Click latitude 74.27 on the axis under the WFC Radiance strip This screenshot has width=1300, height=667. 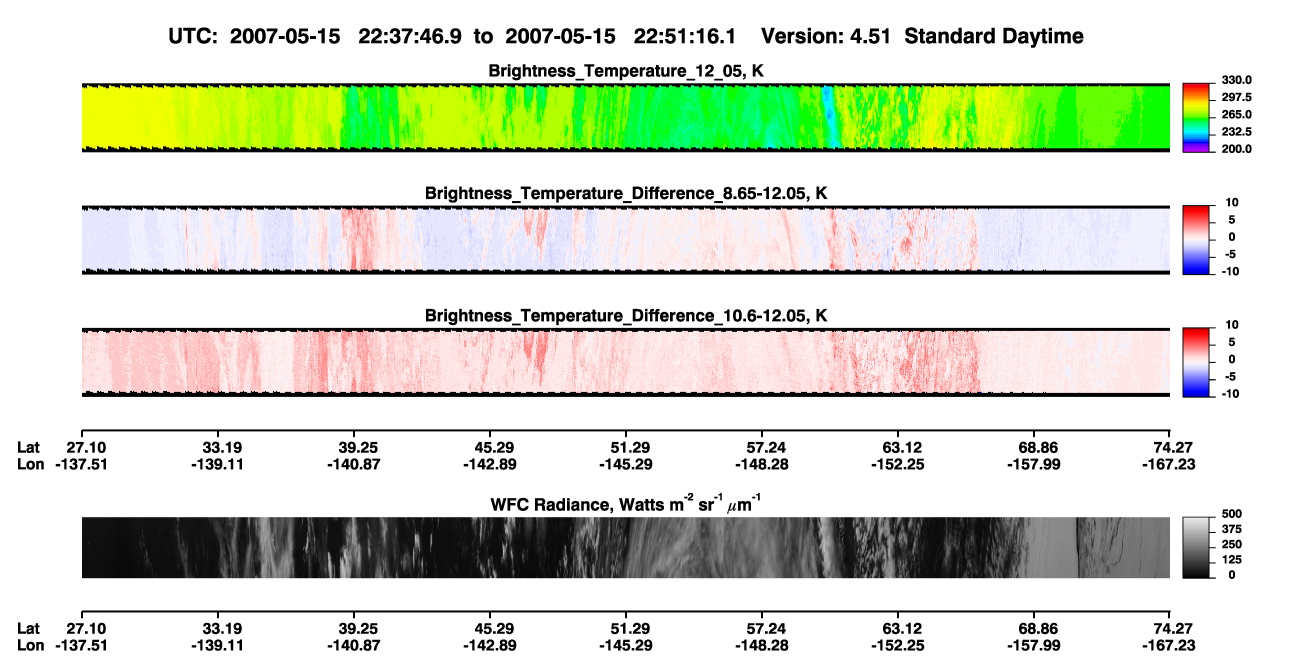click(1173, 628)
